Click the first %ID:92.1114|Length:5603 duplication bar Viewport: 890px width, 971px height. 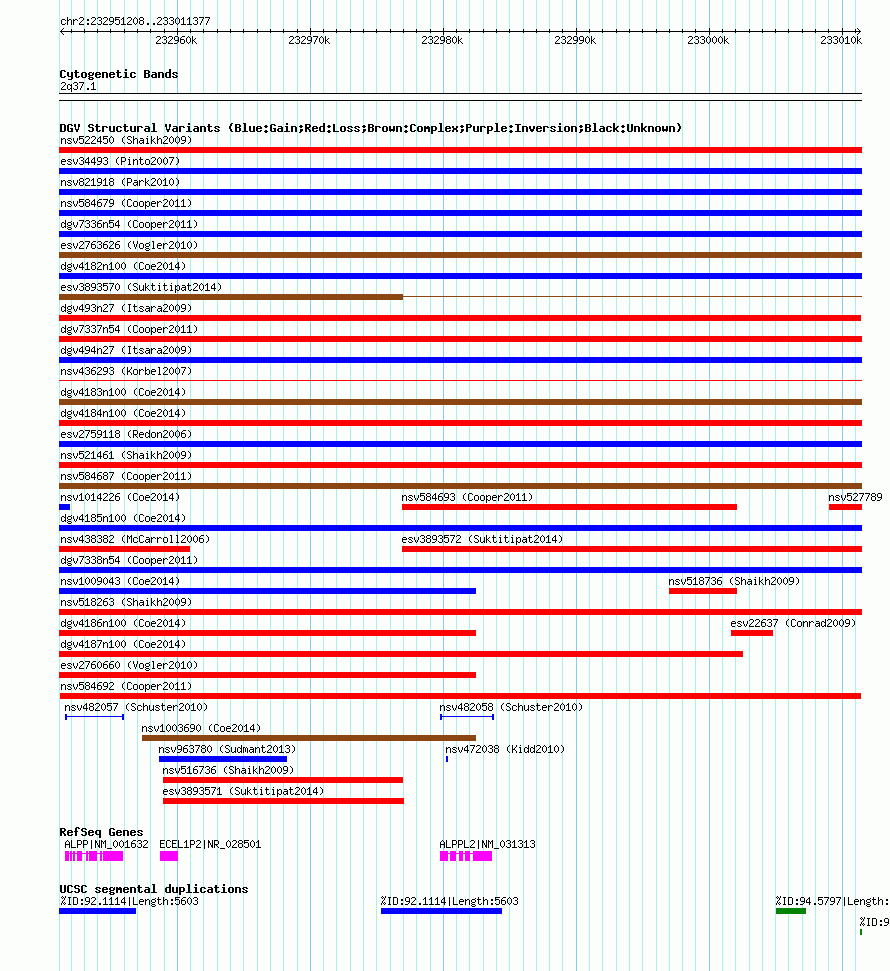pos(97,912)
